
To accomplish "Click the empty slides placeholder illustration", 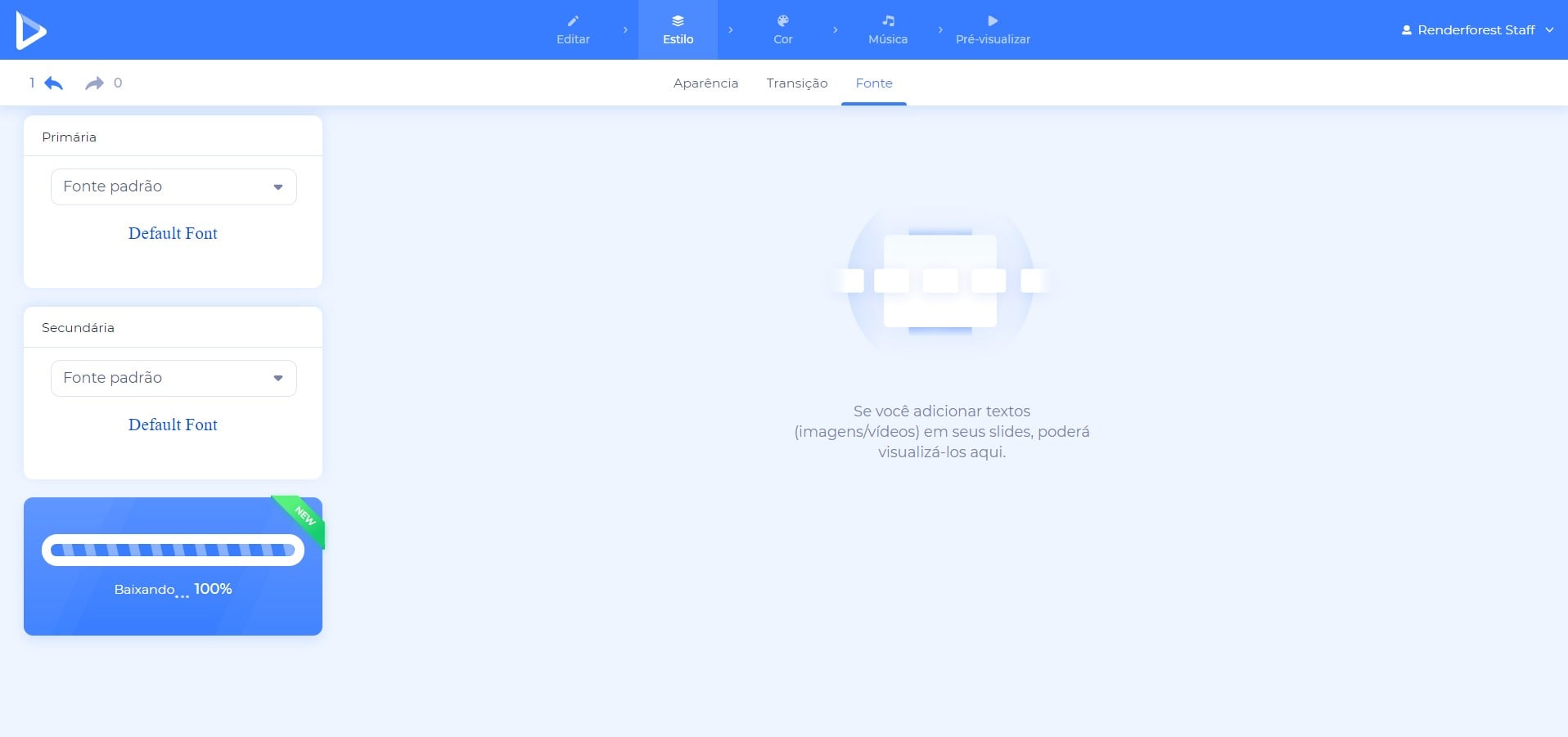I will click(940, 281).
